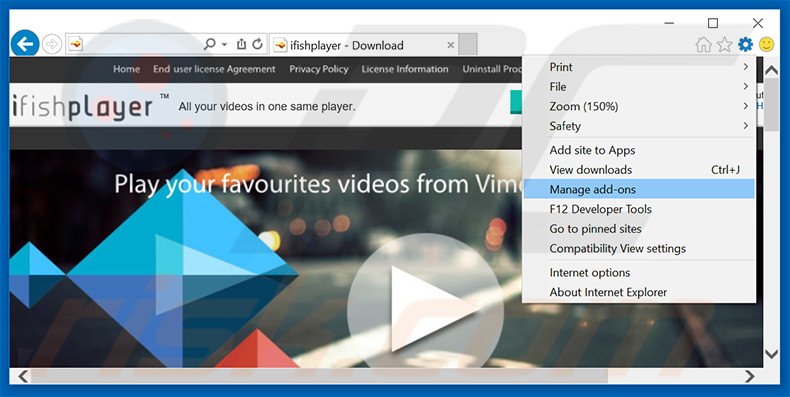Click the site favicon in the address bar
This screenshot has height=397, width=790.
[x=76, y=45]
